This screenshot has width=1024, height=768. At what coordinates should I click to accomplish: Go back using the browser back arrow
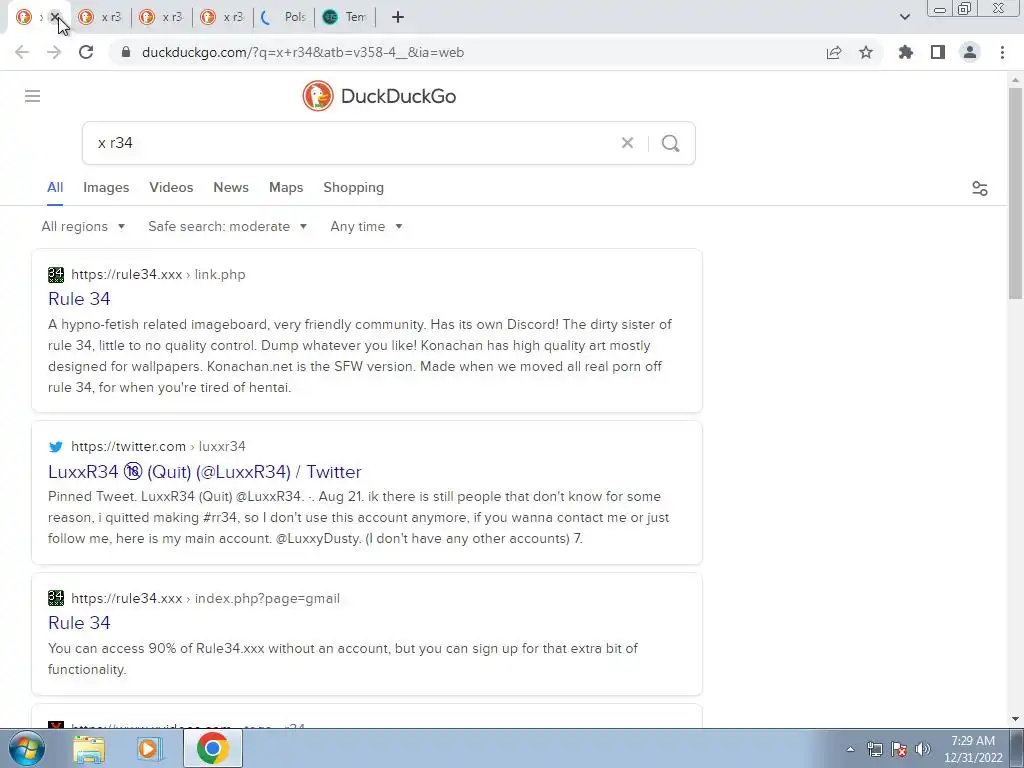(22, 52)
